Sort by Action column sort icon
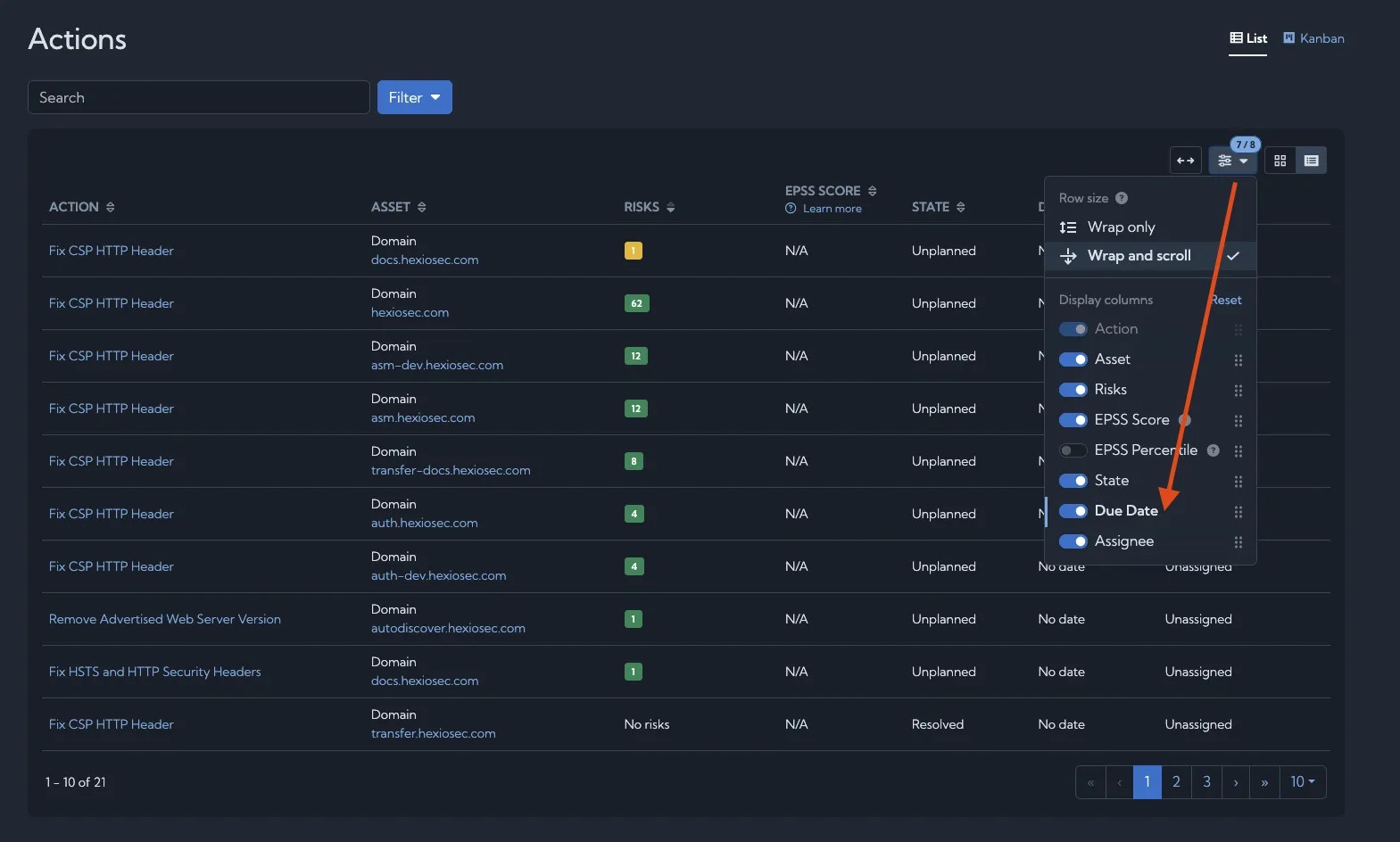 point(111,207)
